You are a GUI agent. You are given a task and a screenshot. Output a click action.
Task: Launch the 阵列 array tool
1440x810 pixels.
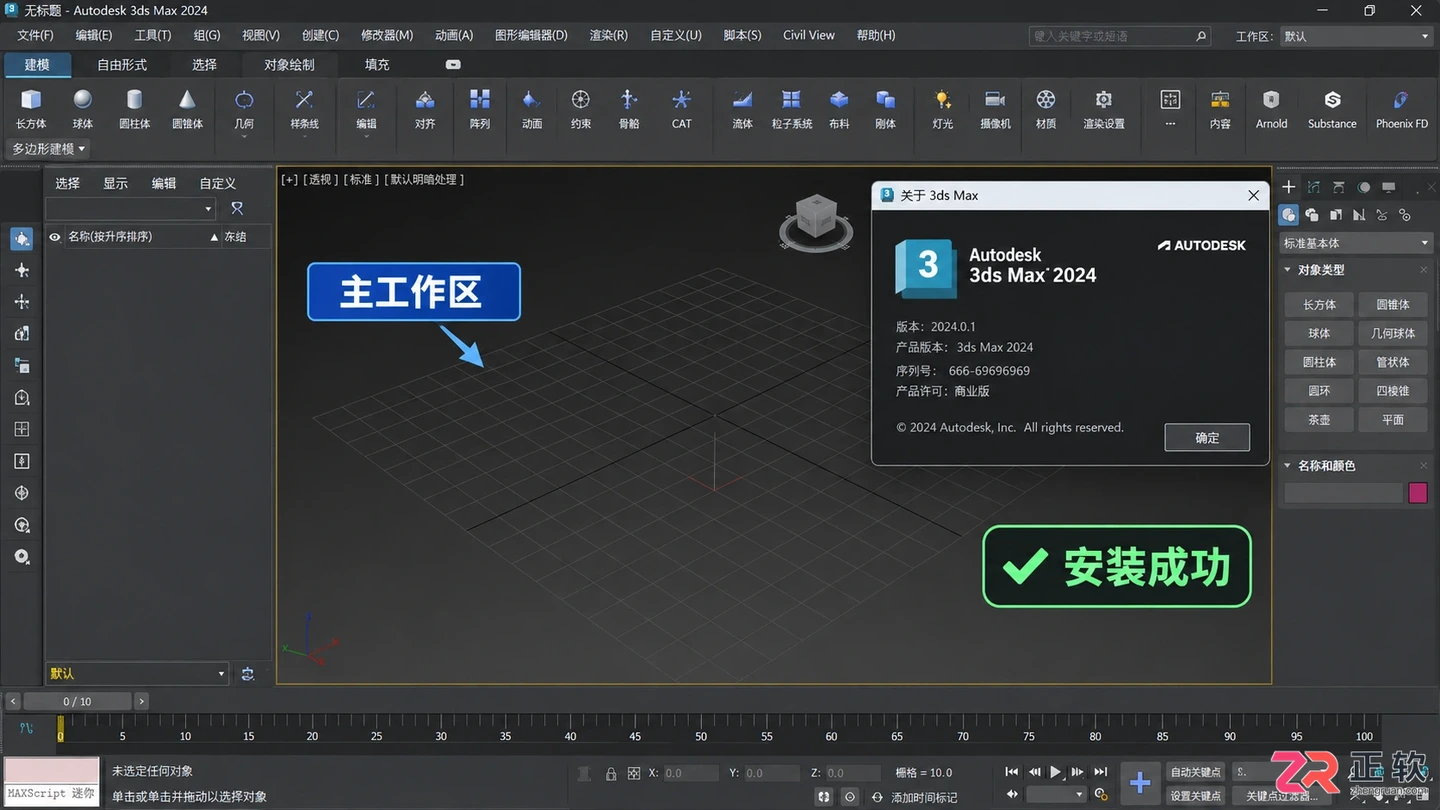tap(480, 108)
